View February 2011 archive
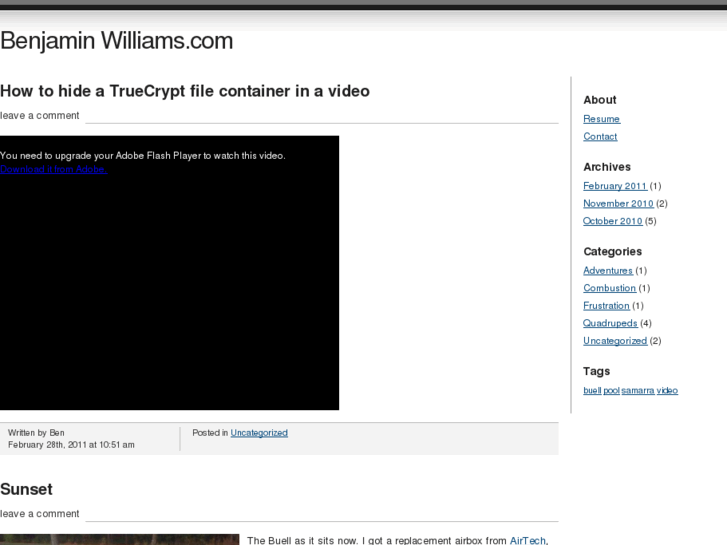The image size is (727, 545). (615, 186)
